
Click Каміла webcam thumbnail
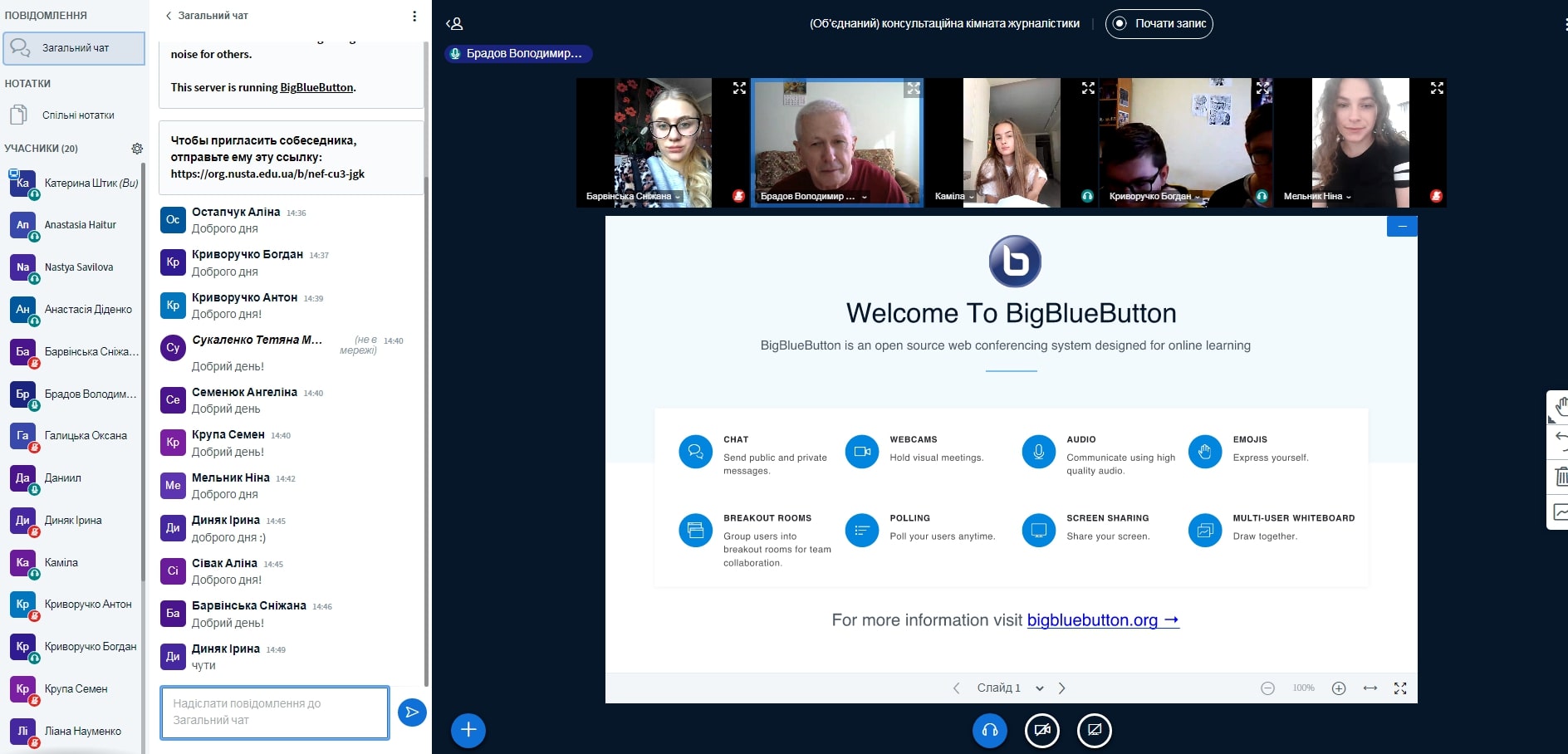coord(1012,143)
